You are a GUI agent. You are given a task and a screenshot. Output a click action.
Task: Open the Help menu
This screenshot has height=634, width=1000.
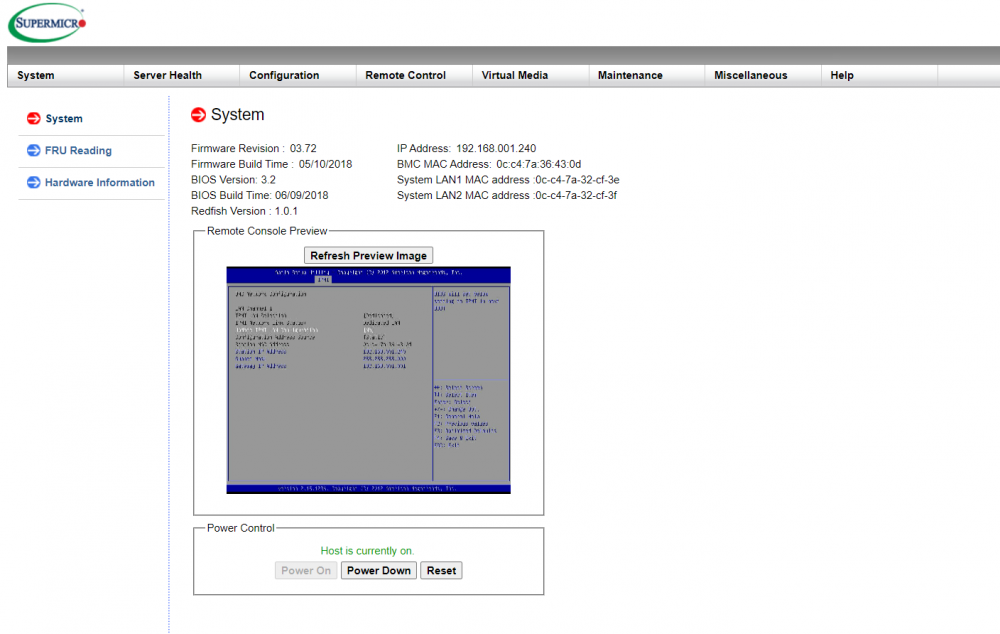(x=842, y=75)
